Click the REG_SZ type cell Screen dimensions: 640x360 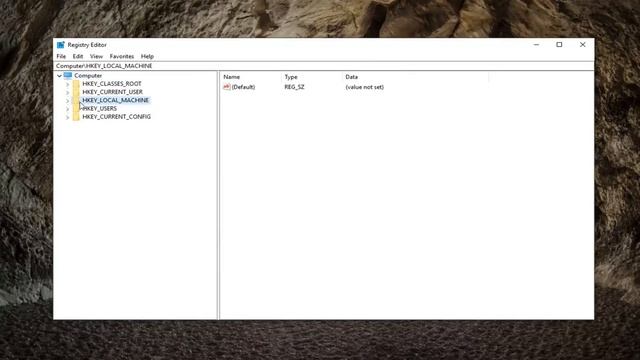294,87
